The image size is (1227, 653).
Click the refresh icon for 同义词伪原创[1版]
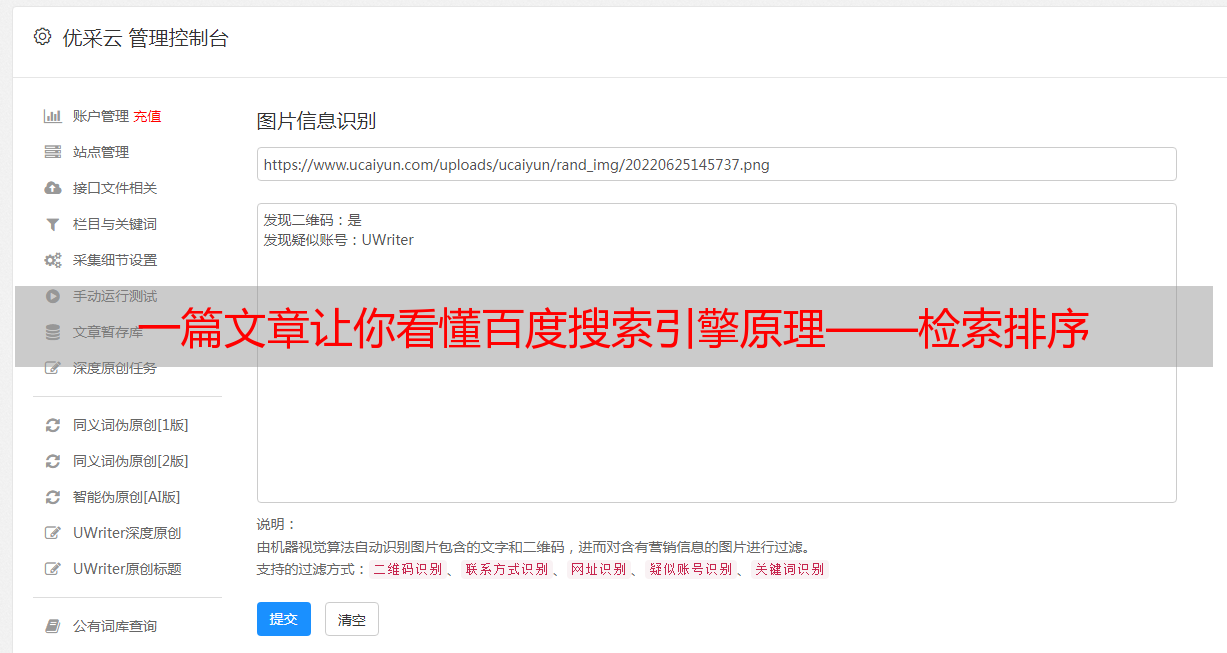[53, 425]
